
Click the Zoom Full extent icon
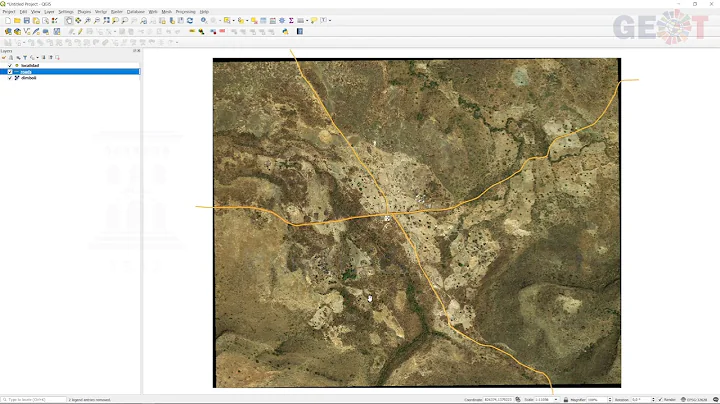point(106,21)
